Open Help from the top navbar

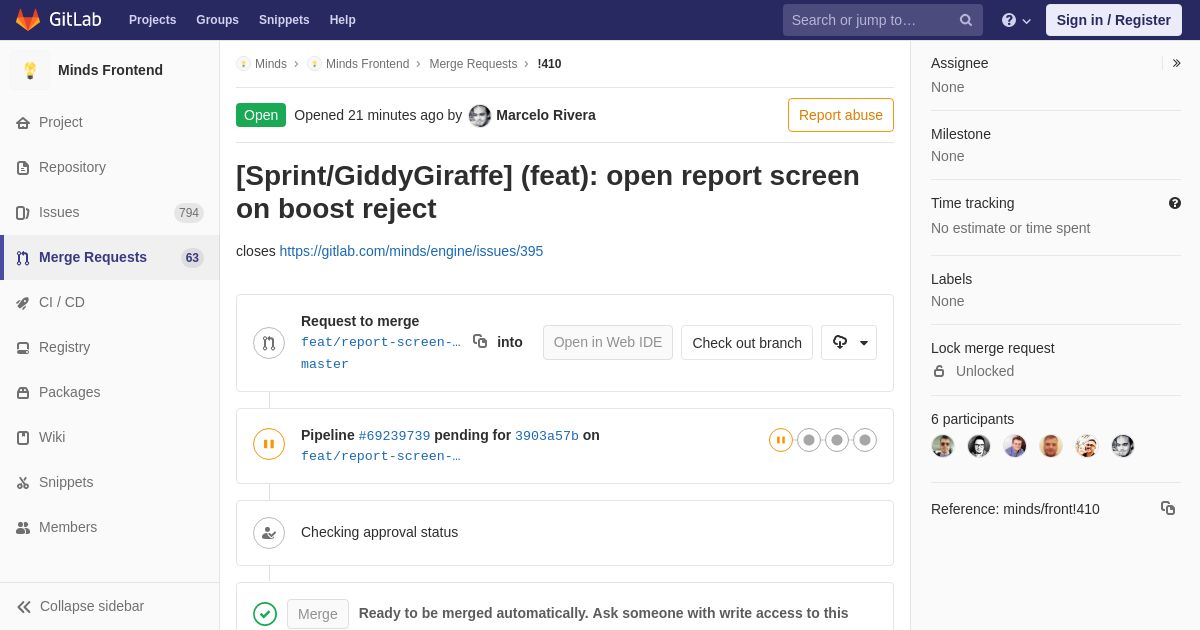click(x=343, y=20)
